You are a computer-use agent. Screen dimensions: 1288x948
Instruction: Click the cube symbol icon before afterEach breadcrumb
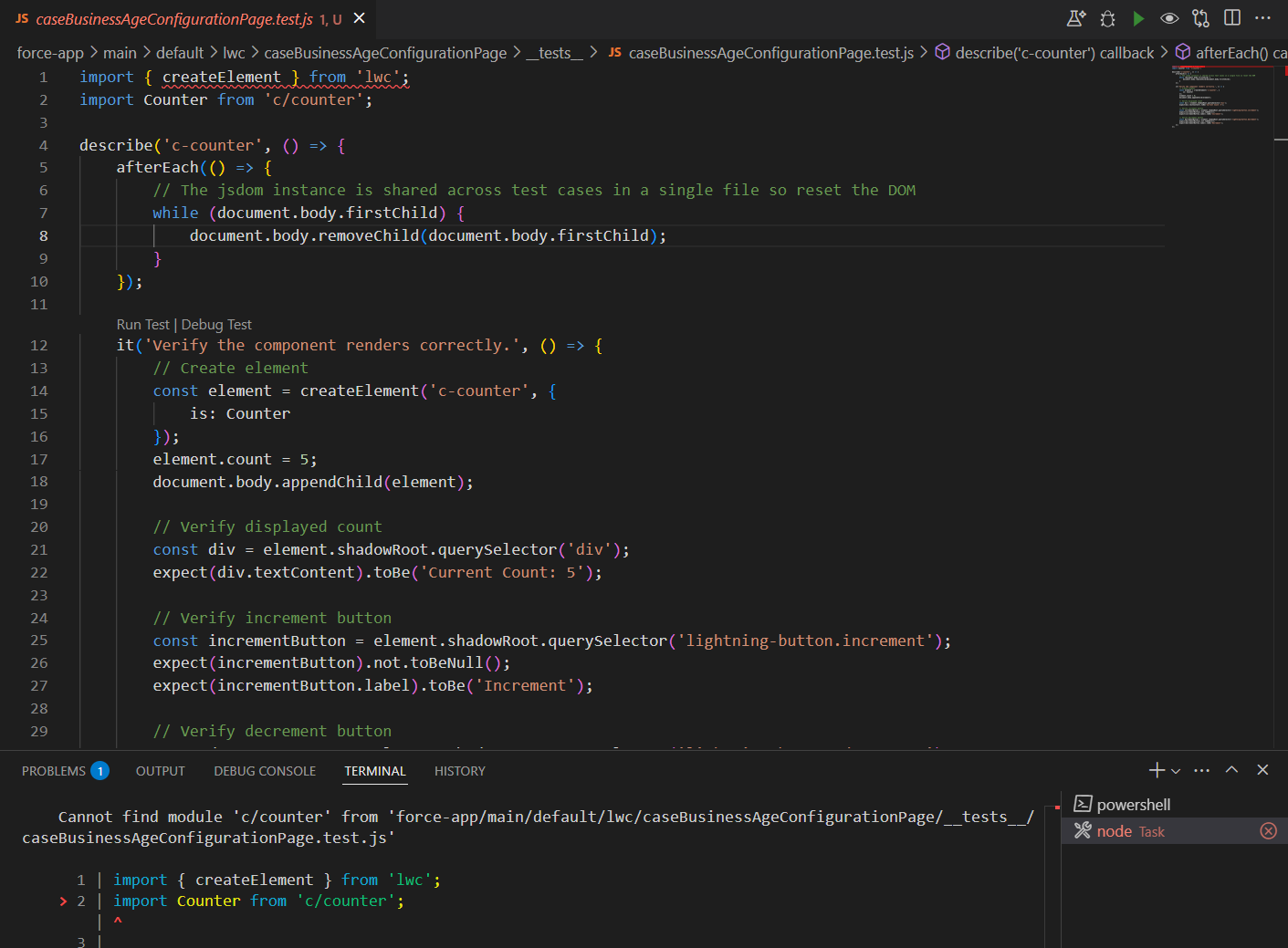(x=1183, y=52)
